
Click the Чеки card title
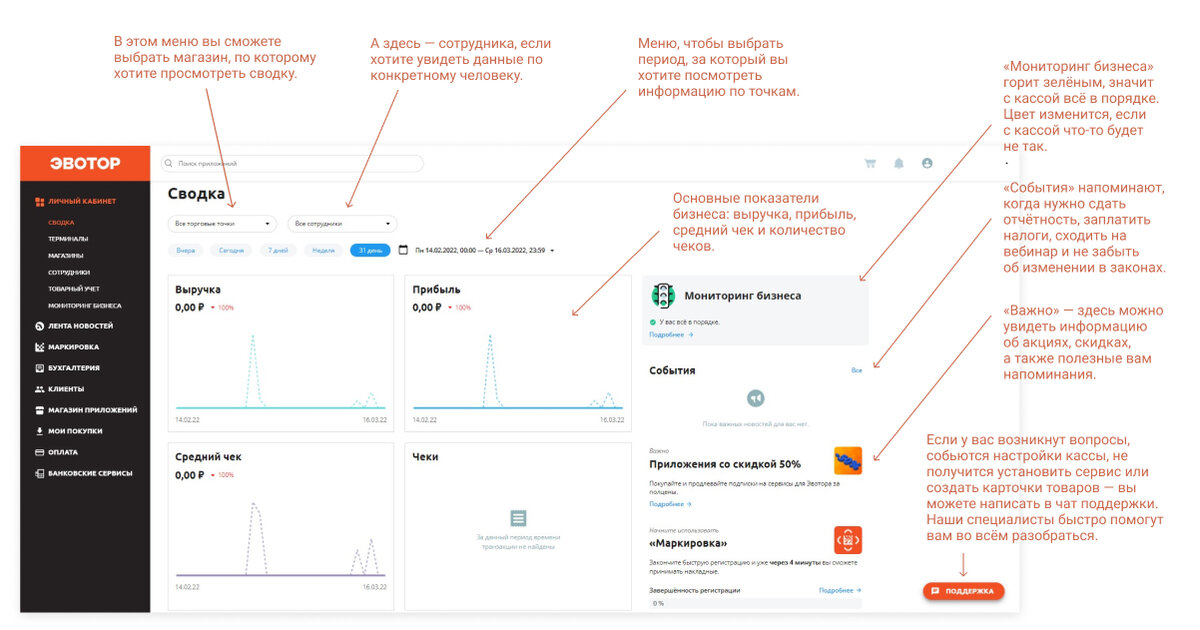point(425,457)
